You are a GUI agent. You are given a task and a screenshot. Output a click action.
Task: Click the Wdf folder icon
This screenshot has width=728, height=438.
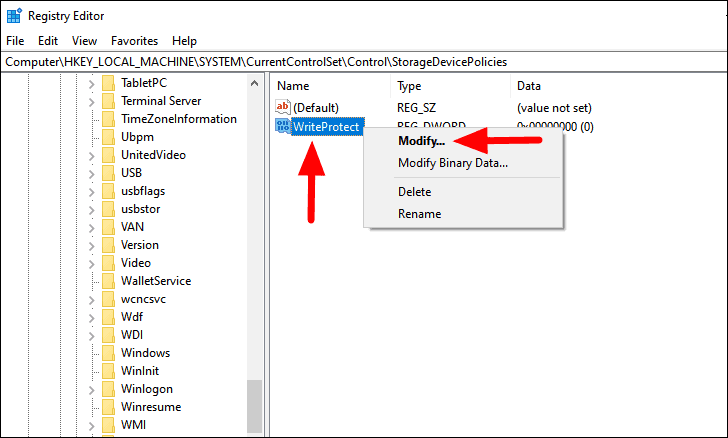[108, 317]
